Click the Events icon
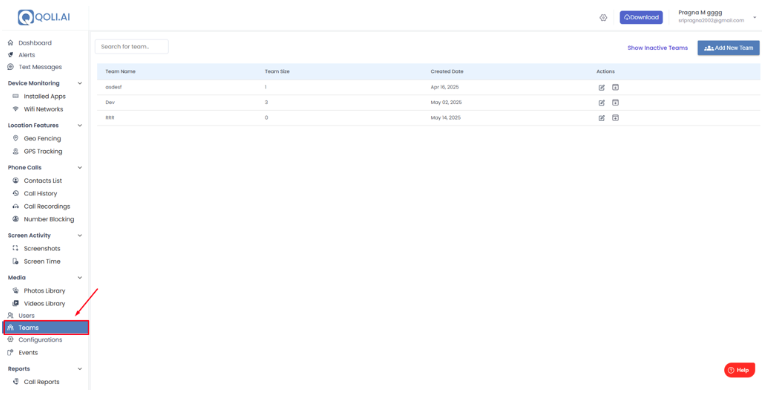Image resolution: width=765 pixels, height=393 pixels. click(x=10, y=353)
